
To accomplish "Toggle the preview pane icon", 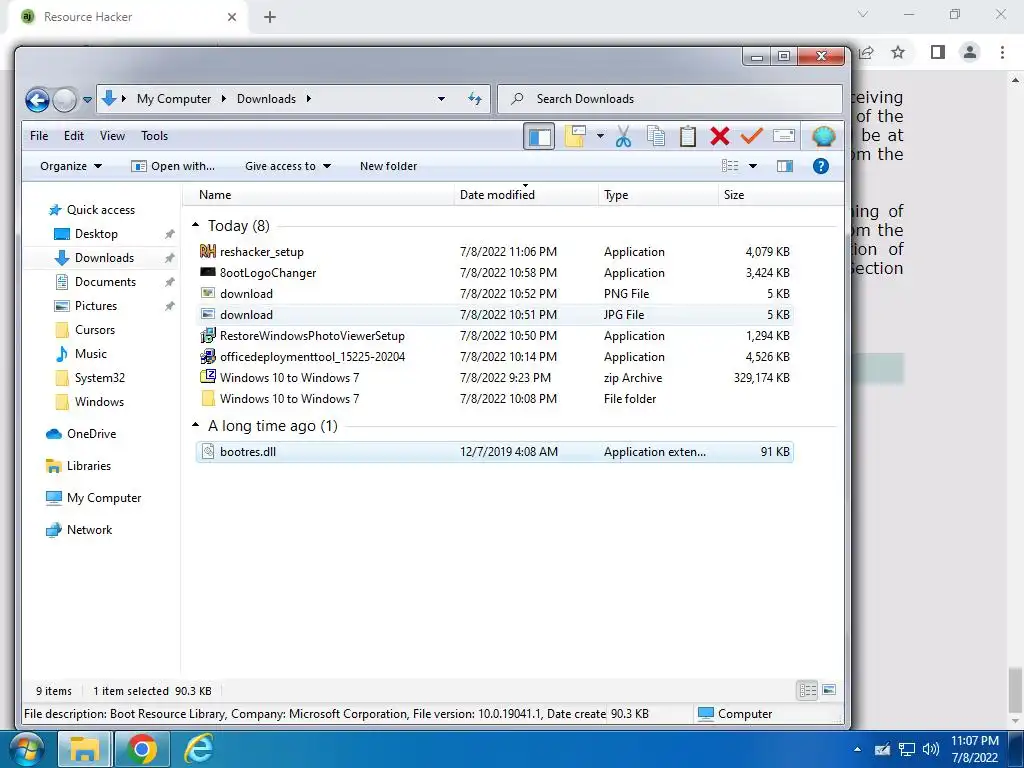I will (x=784, y=166).
